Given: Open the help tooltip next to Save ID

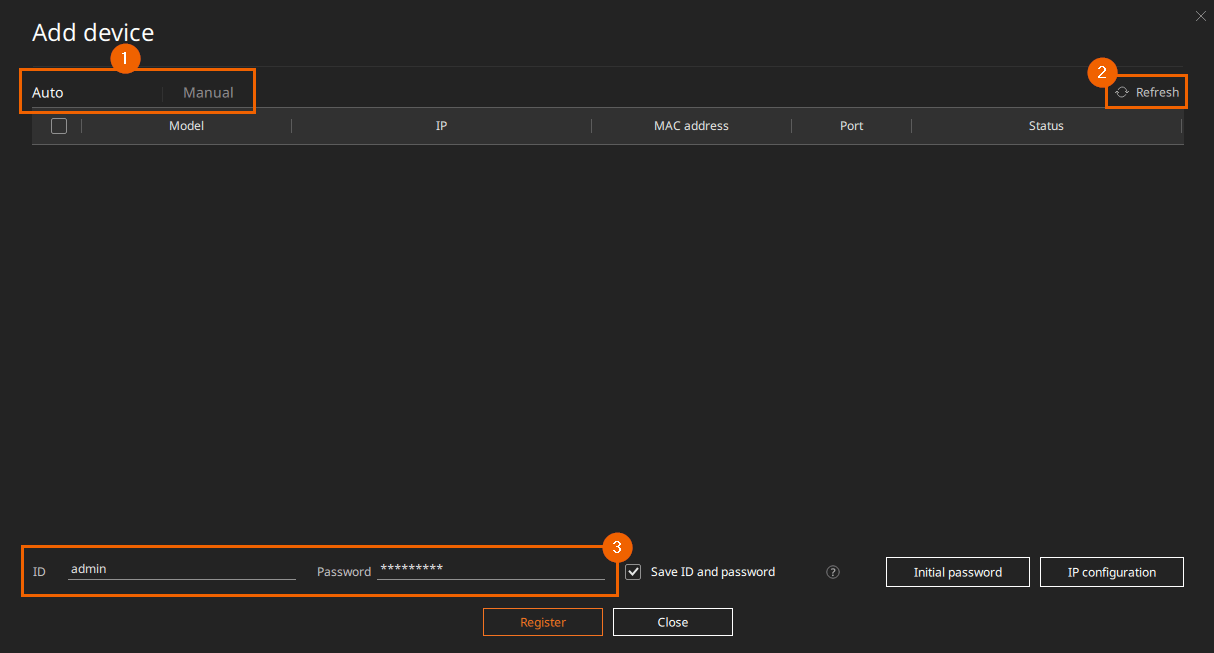Looking at the screenshot, I should click(x=832, y=572).
